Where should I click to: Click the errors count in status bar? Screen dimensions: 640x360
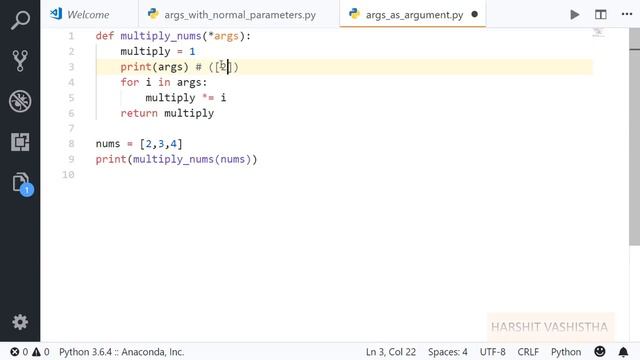[x=19, y=352]
